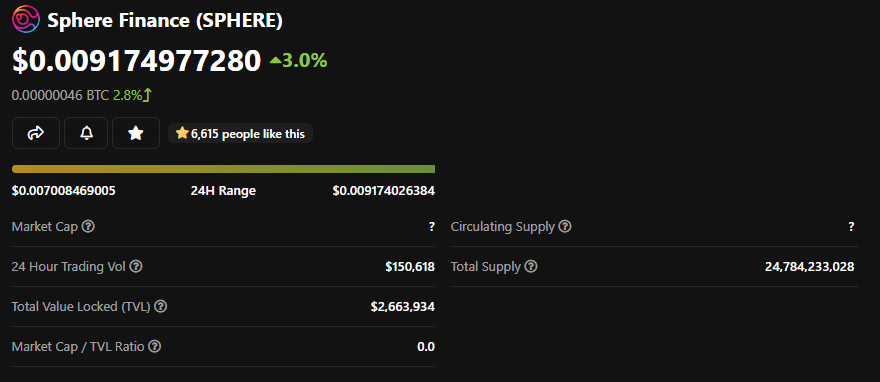Click the BTC 2.8% change arrow
Image resolution: width=880 pixels, height=382 pixels.
[x=147, y=95]
